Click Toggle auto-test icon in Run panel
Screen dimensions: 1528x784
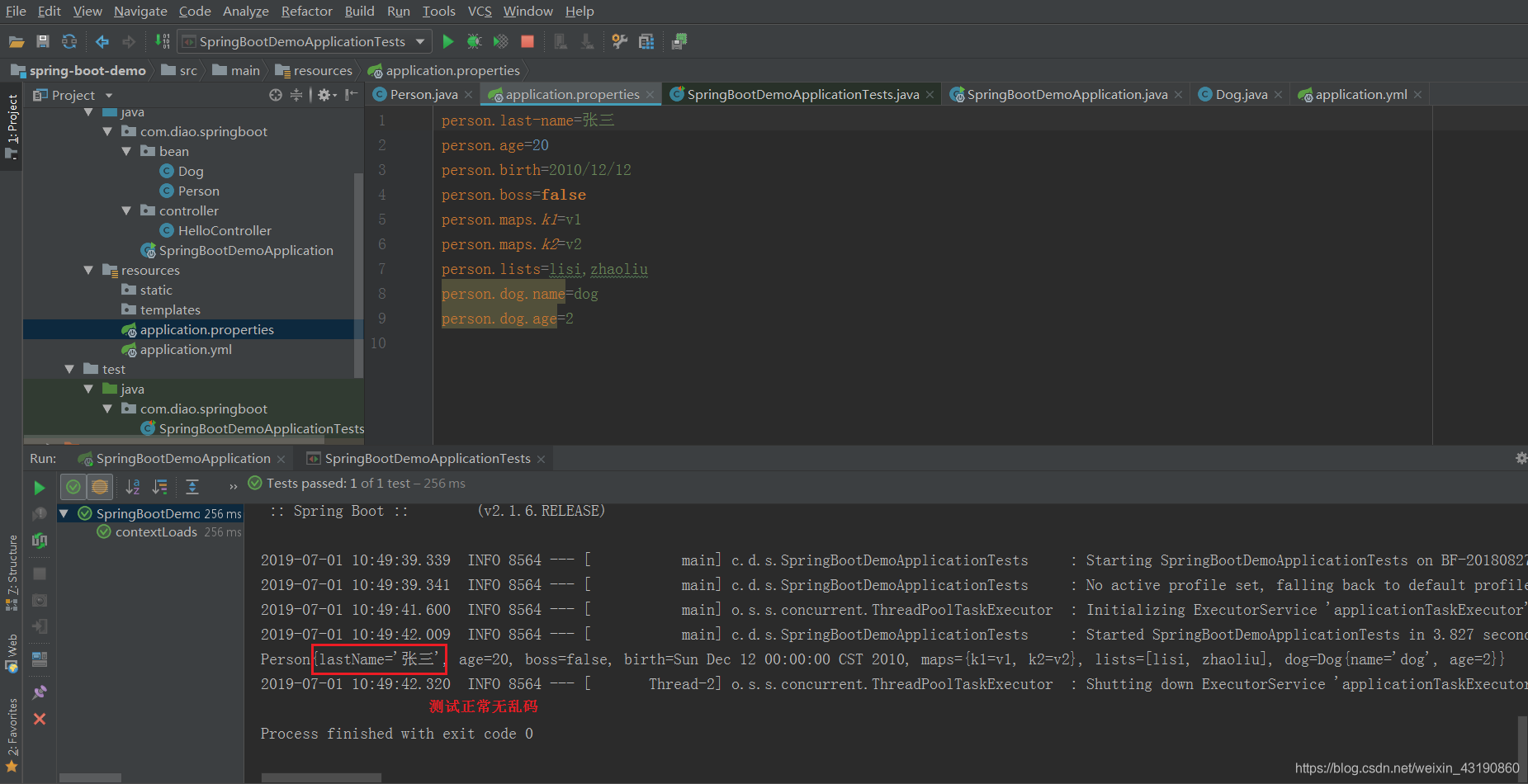[x=39, y=541]
